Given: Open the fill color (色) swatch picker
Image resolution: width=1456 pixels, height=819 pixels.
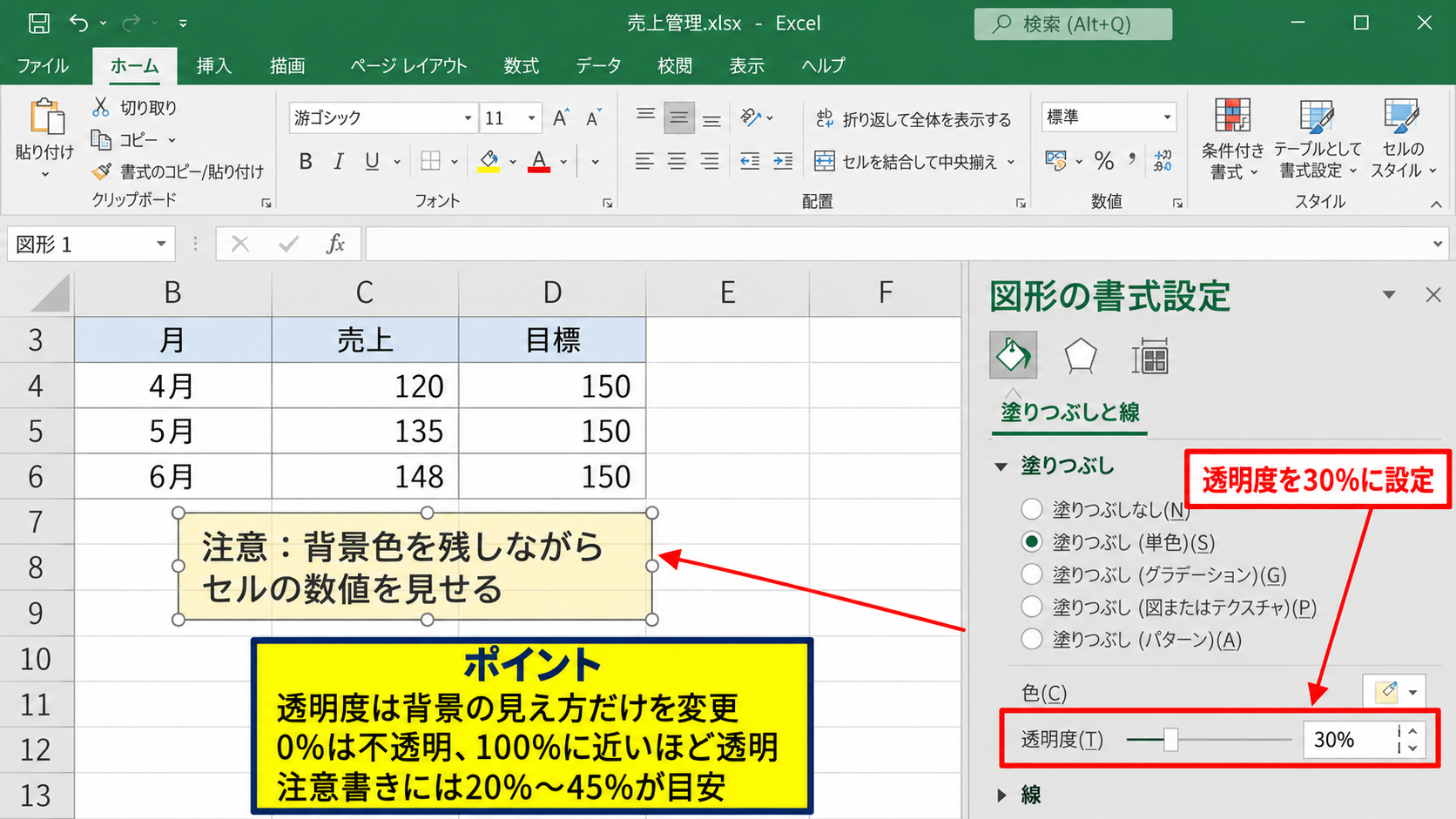Looking at the screenshot, I should point(1394,693).
